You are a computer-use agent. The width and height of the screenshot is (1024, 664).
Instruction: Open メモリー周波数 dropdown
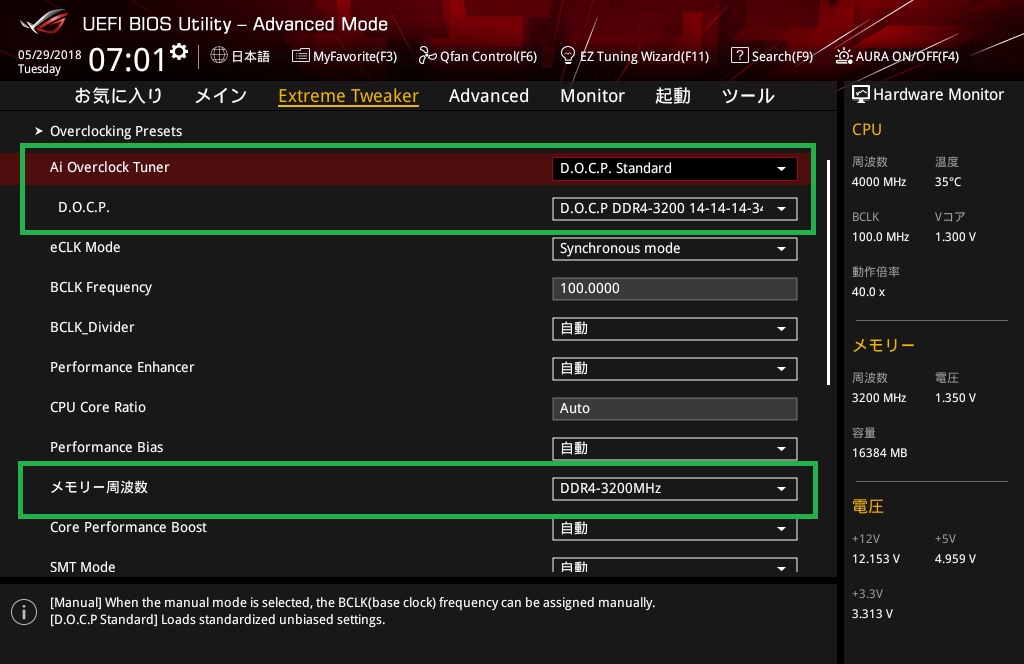click(675, 488)
